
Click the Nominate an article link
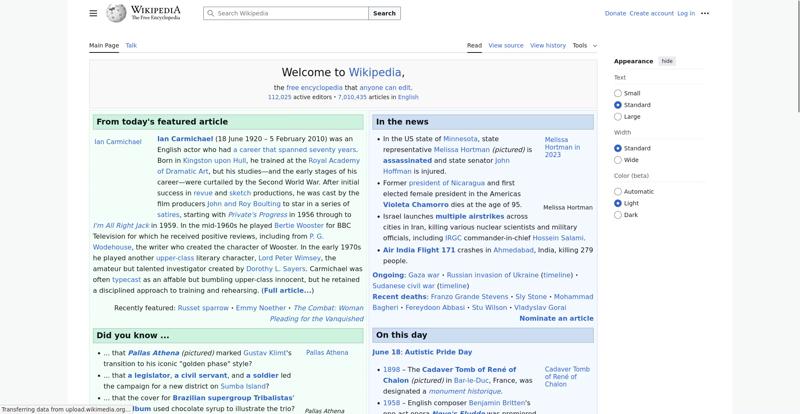pos(556,318)
